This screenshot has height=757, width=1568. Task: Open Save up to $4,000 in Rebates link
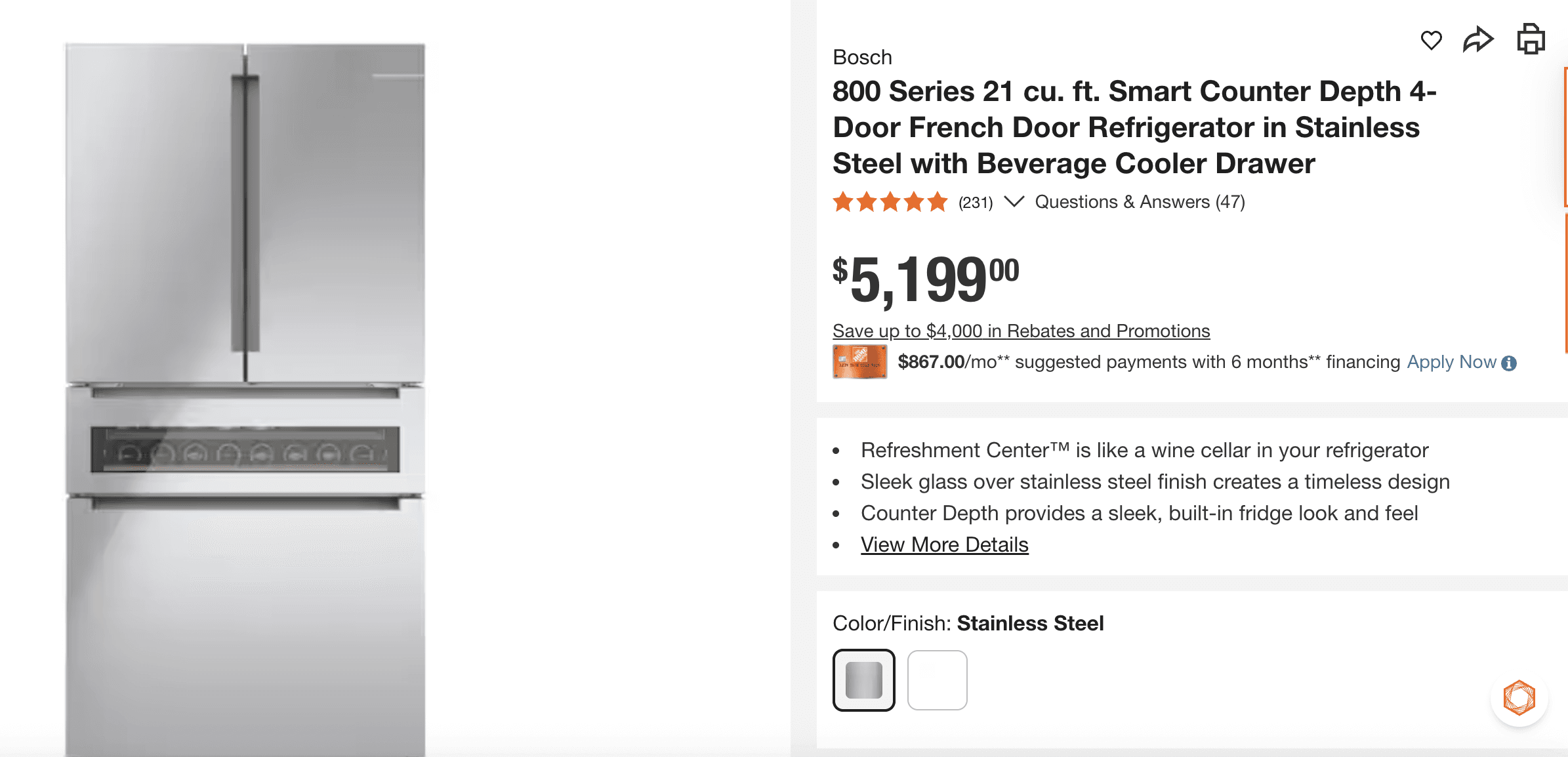(1021, 331)
